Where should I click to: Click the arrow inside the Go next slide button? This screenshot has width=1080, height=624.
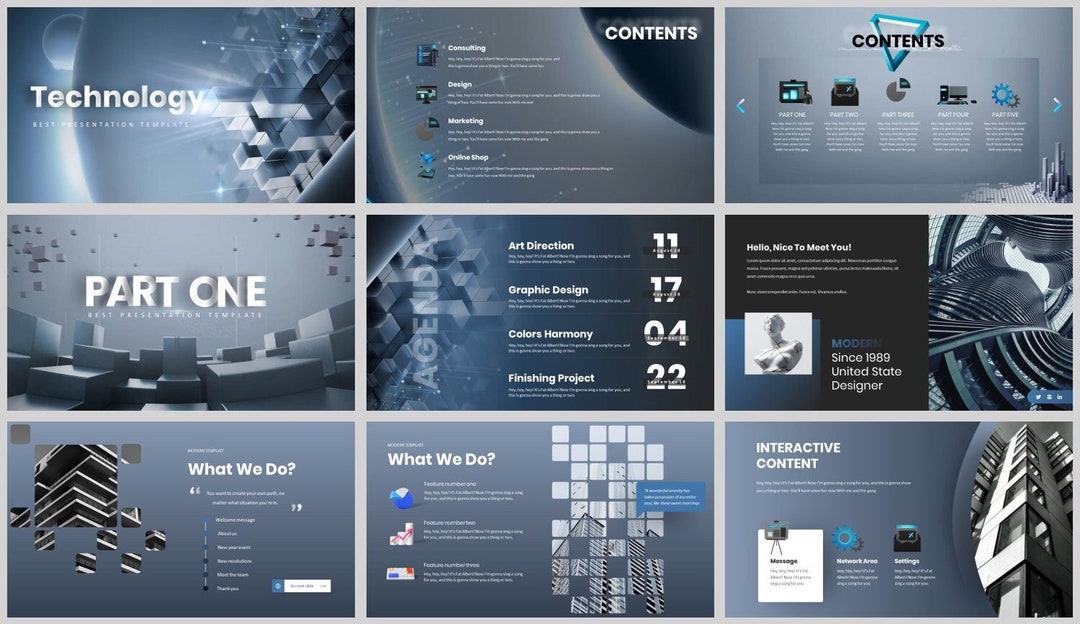pos(324,586)
